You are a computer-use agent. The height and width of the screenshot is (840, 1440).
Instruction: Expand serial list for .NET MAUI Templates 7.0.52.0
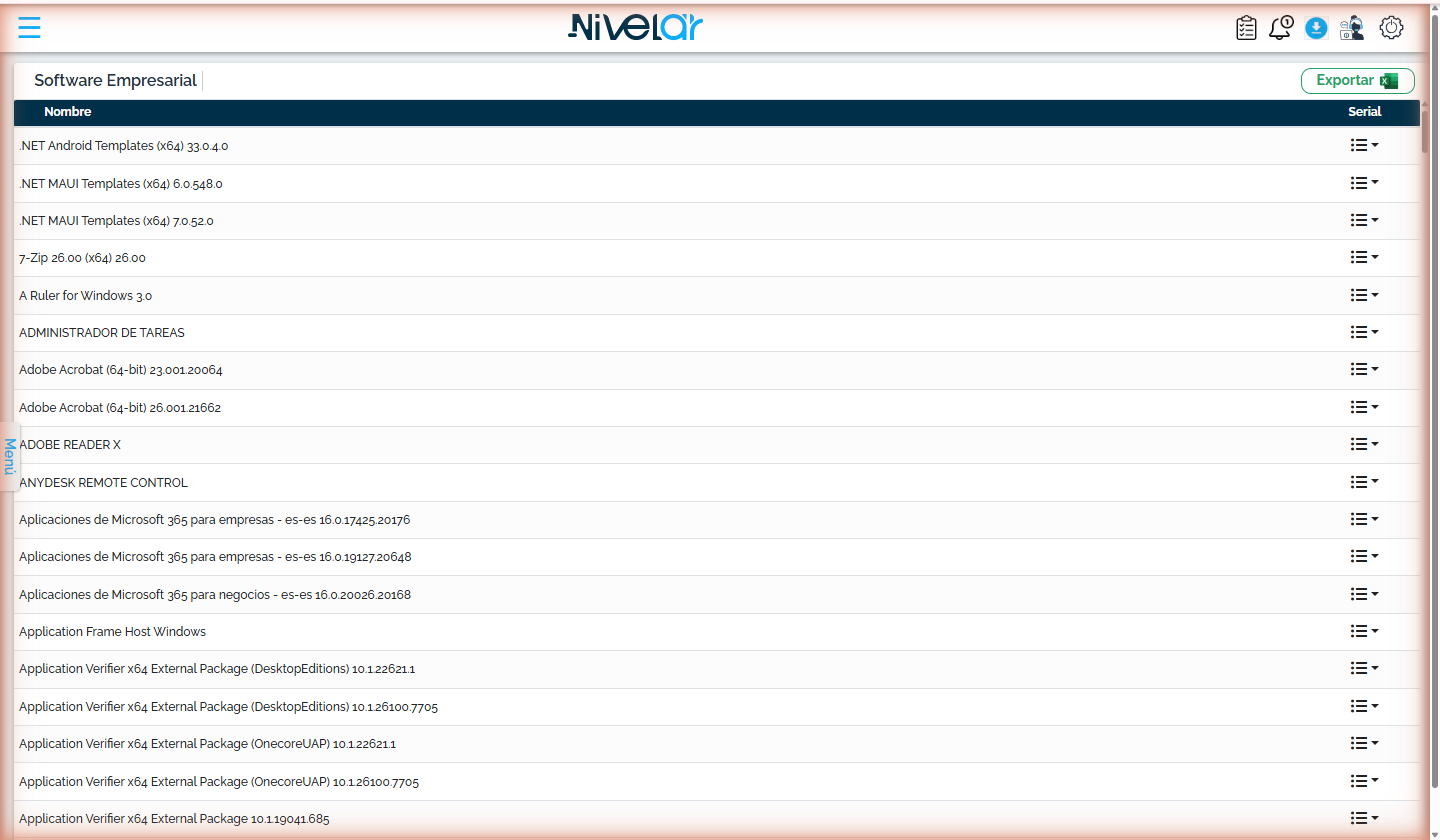[1364, 220]
